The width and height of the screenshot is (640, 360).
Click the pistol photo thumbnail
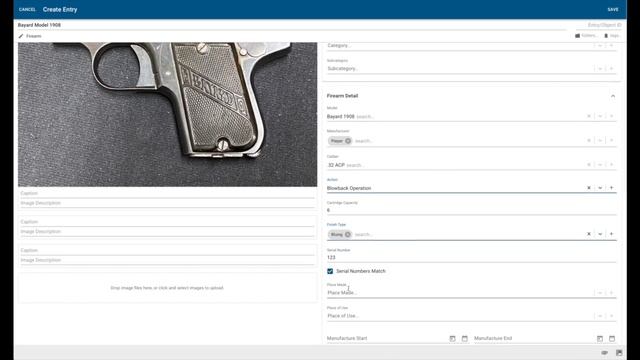coord(167,114)
